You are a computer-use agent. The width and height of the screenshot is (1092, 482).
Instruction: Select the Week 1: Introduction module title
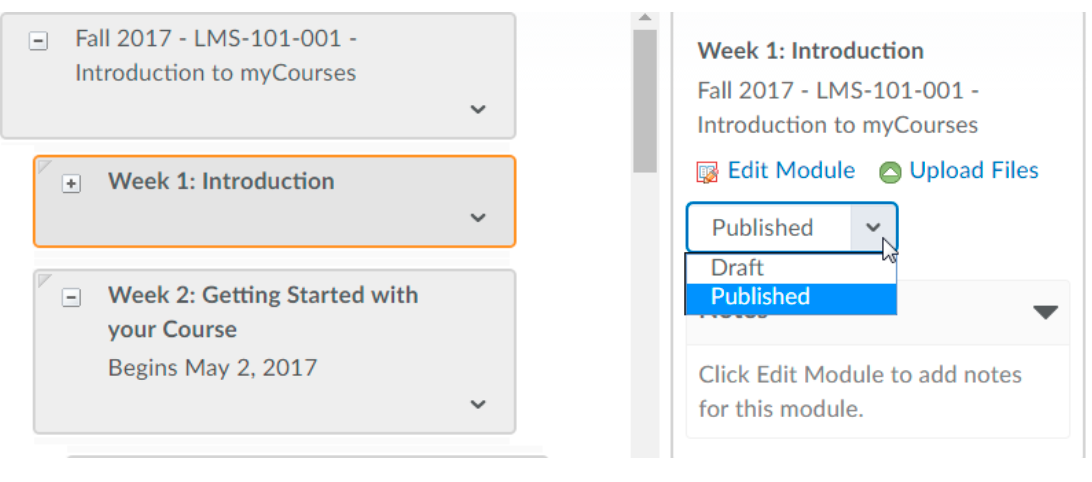[221, 182]
